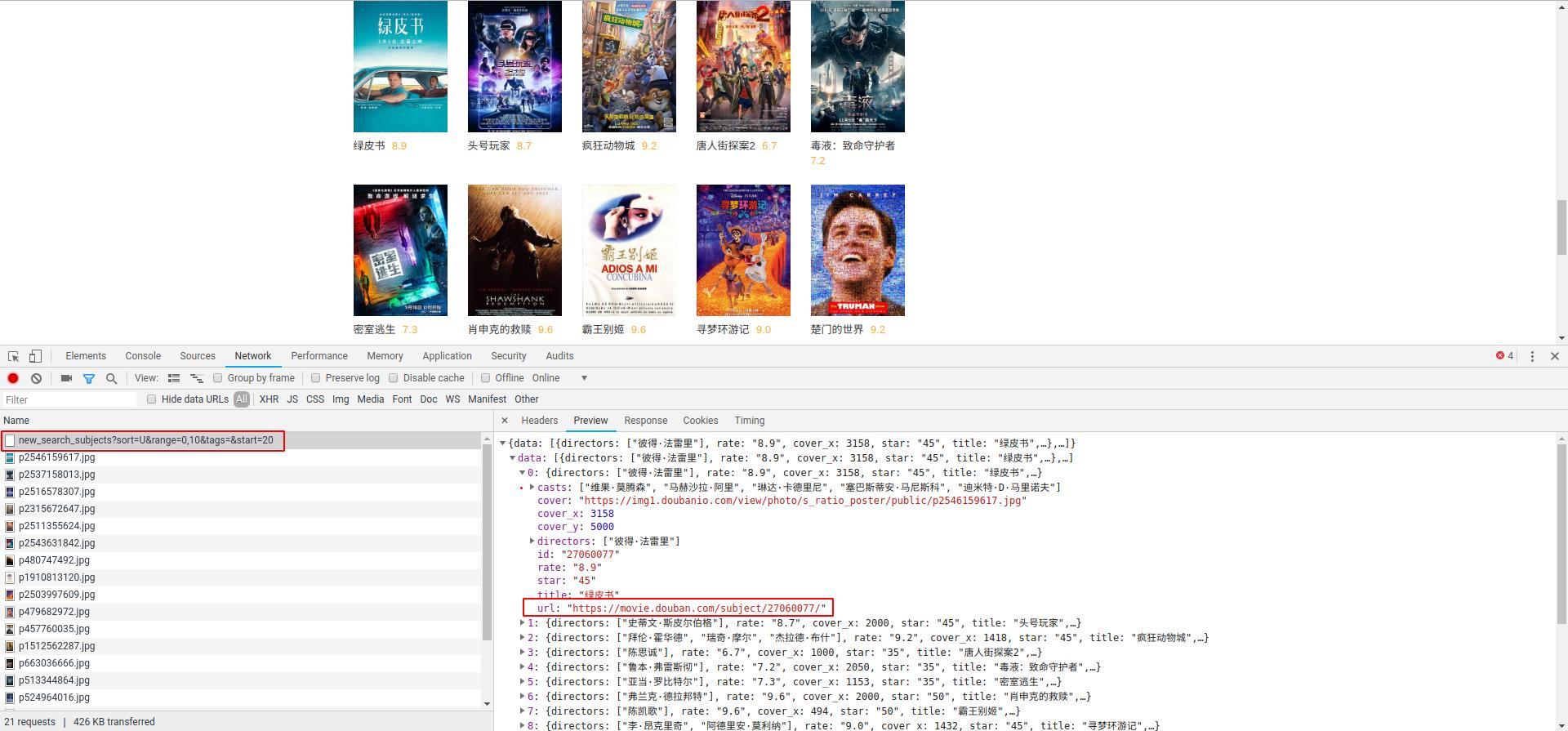Open the Cookies tab of request
The width and height of the screenshot is (1568, 731).
click(x=701, y=421)
